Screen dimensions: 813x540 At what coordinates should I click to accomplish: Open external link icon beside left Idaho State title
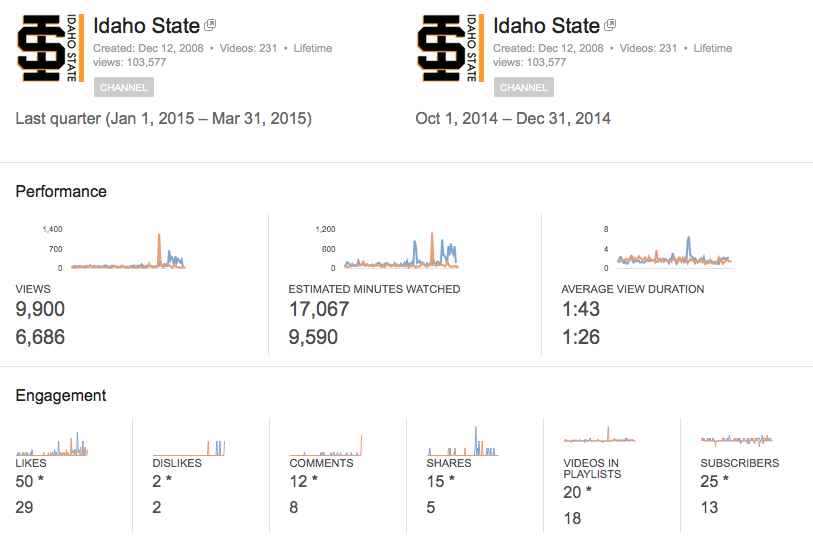point(210,25)
